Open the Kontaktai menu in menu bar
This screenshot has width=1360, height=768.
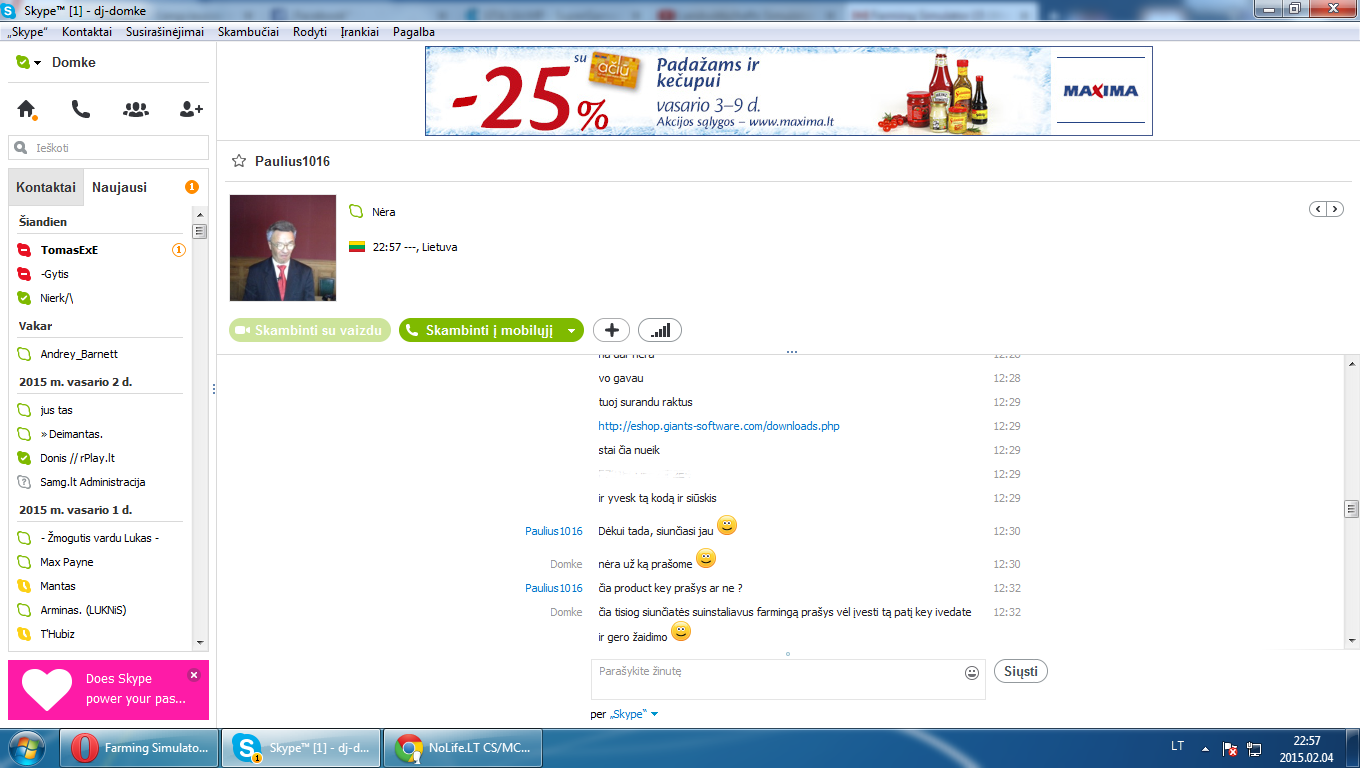pyautogui.click(x=87, y=32)
